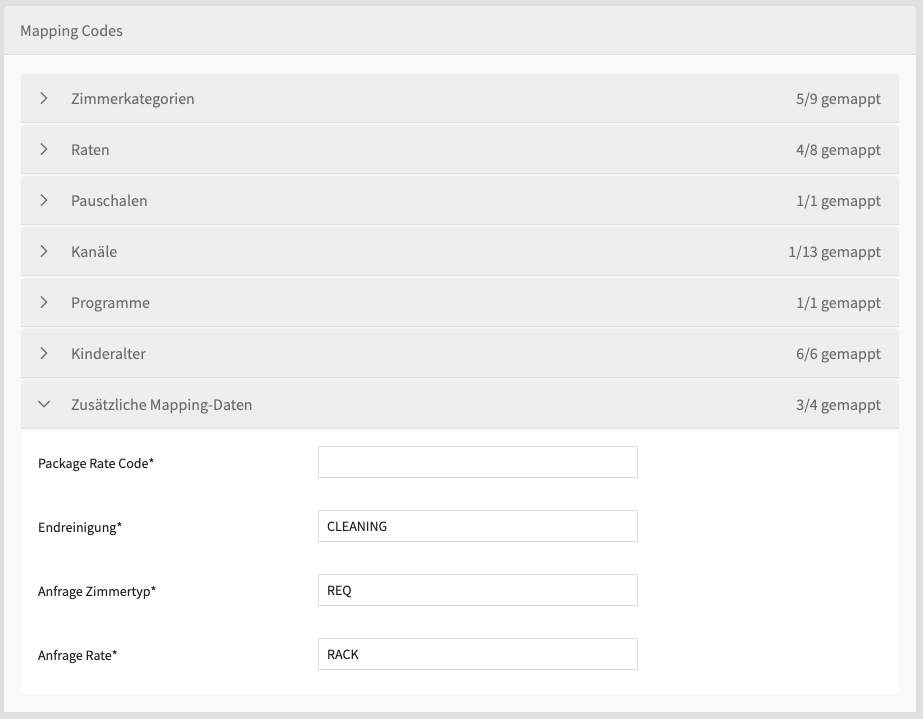Viewport: 923px width, 719px height.
Task: Click the '1/13 gemappt' status text
Action: (835, 252)
